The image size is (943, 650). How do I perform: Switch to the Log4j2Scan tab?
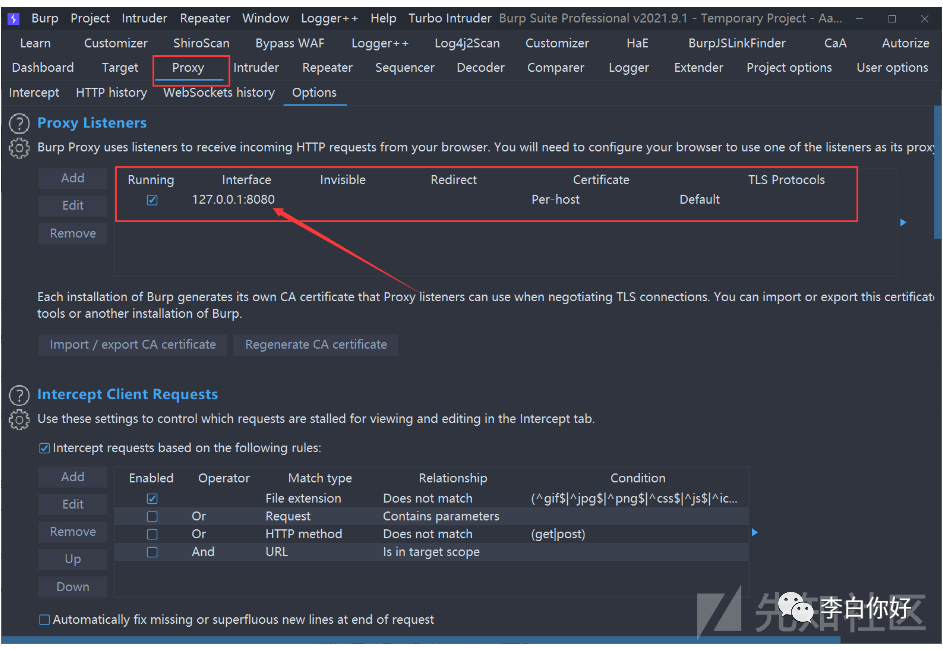click(x=467, y=43)
